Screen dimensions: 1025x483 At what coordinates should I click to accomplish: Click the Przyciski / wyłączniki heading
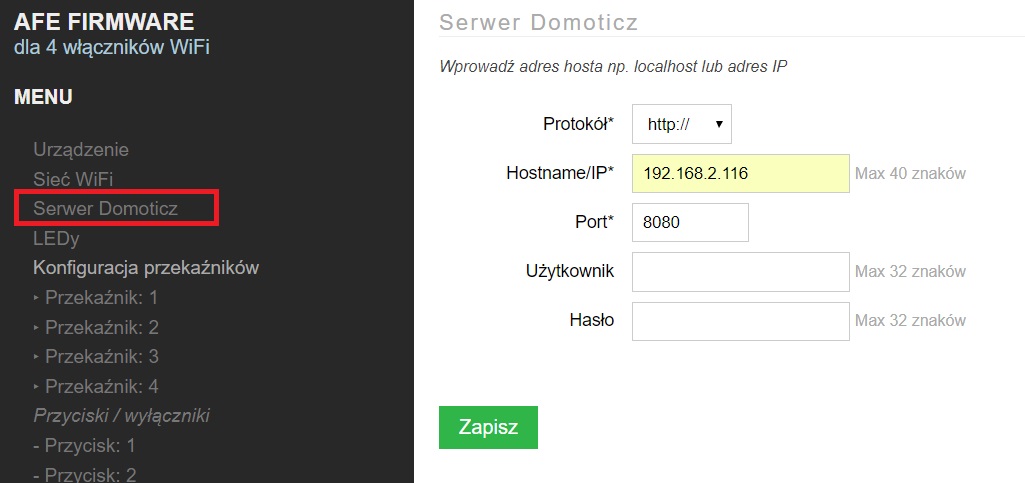122,416
